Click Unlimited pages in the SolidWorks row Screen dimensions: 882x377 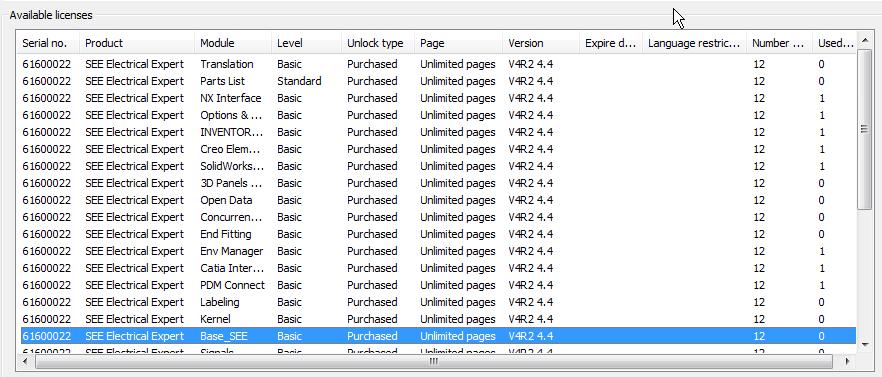click(x=457, y=166)
